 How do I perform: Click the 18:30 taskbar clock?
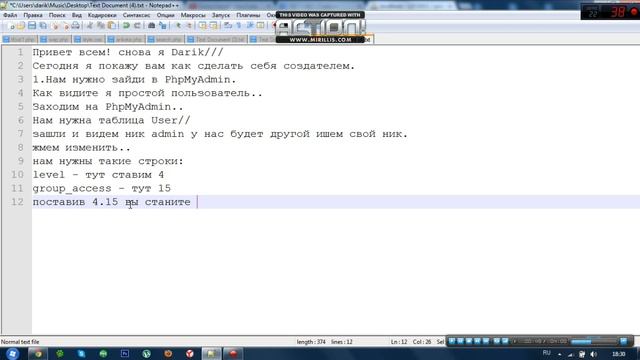[x=619, y=354]
